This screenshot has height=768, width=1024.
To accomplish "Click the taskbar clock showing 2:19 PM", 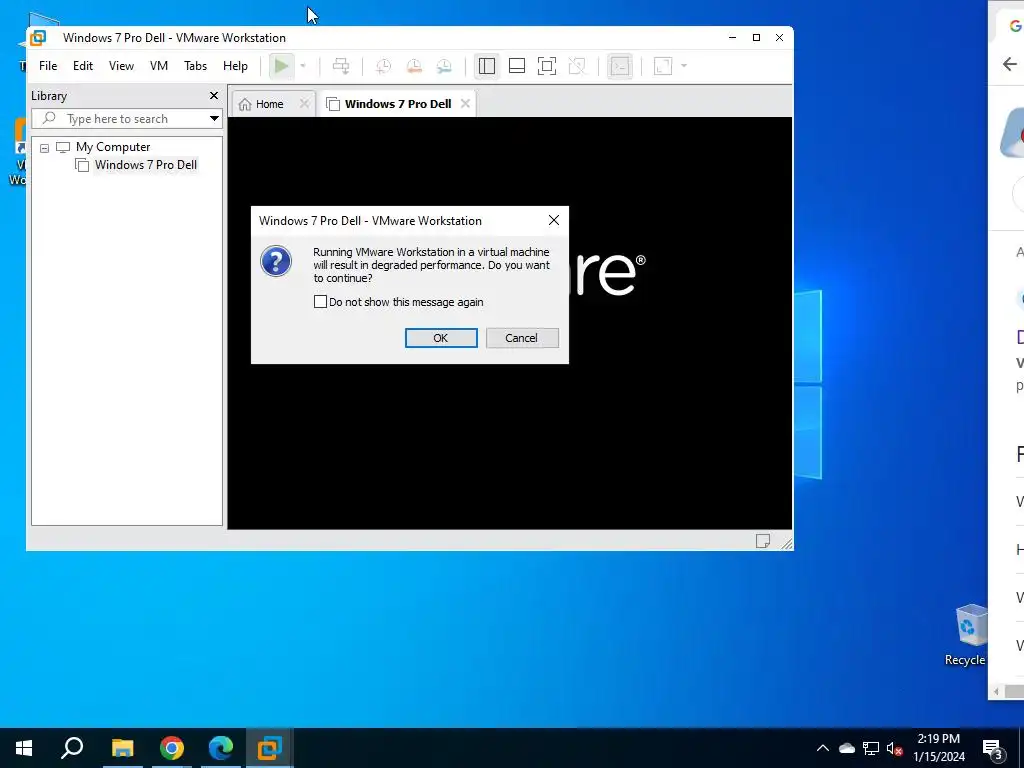I will [938, 748].
